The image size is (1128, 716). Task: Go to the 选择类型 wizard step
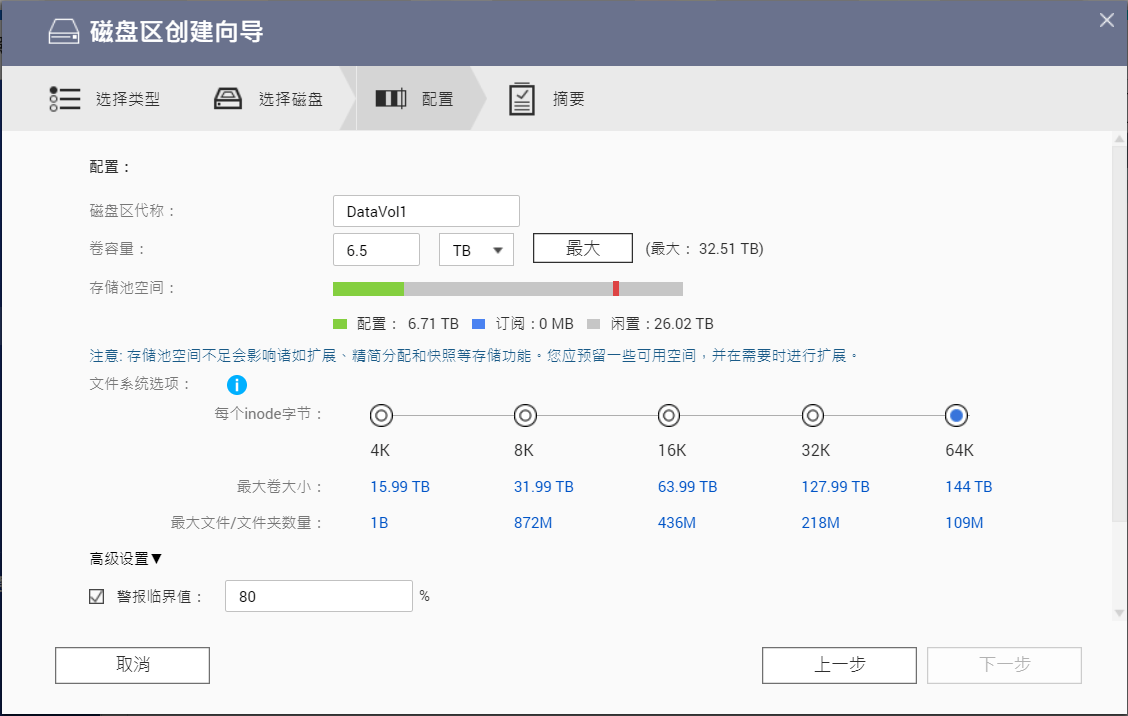(x=127, y=99)
